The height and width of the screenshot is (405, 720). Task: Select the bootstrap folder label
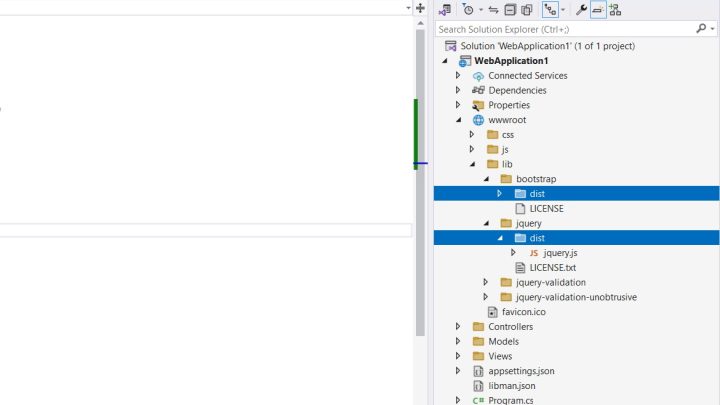[536, 179]
